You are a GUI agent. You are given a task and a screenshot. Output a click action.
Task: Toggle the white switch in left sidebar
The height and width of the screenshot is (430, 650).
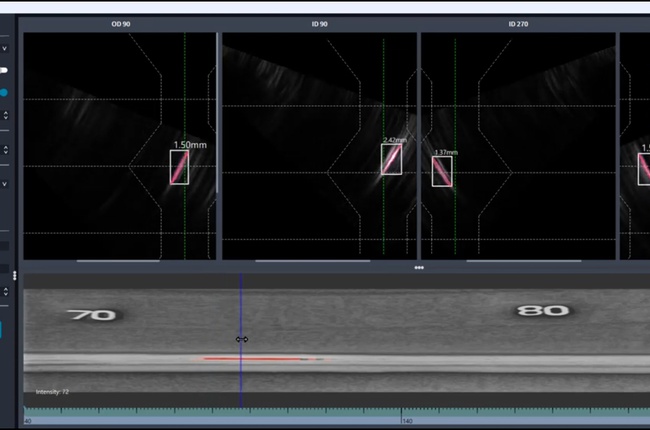4,71
